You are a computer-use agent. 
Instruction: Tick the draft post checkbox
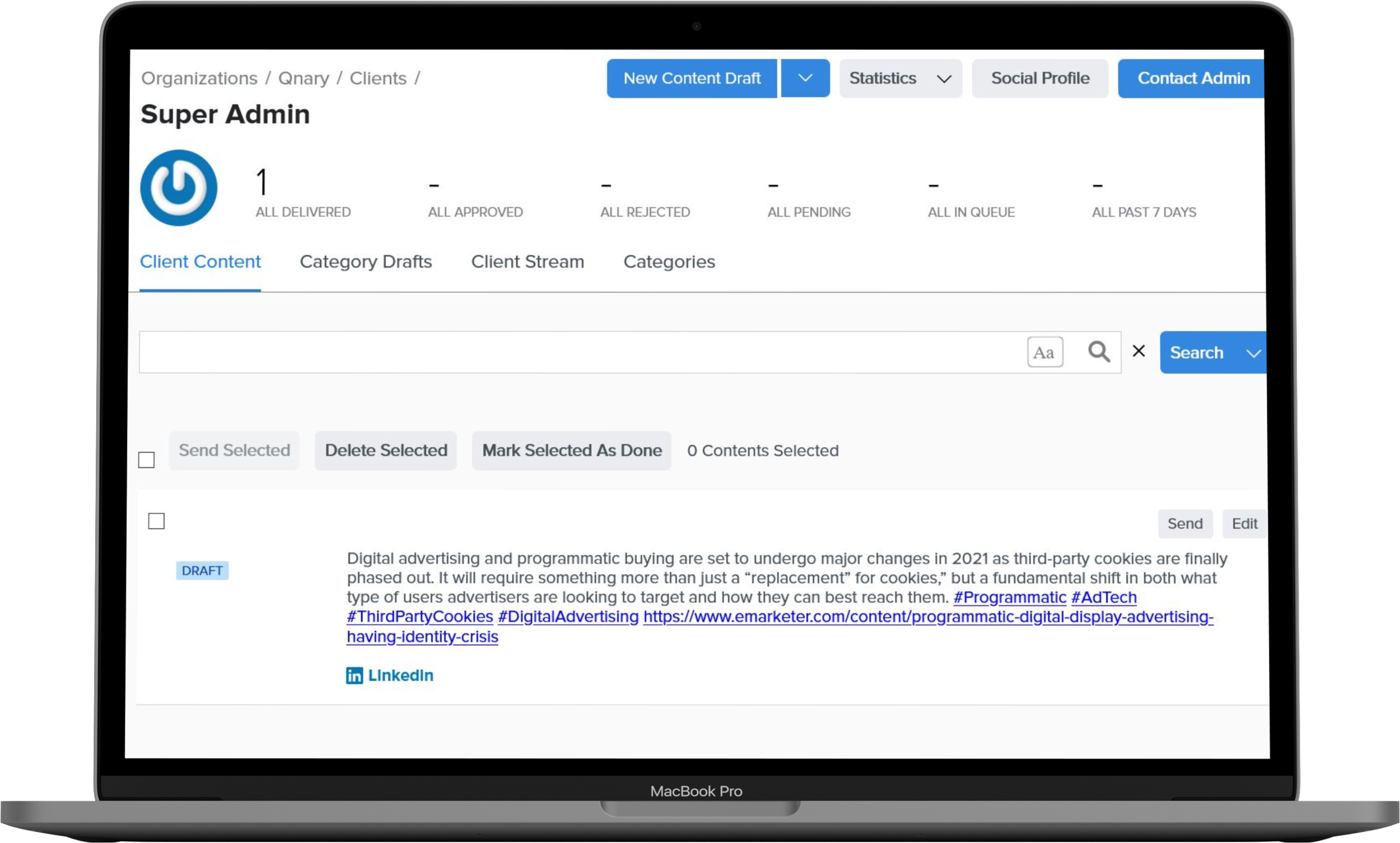pos(156,522)
